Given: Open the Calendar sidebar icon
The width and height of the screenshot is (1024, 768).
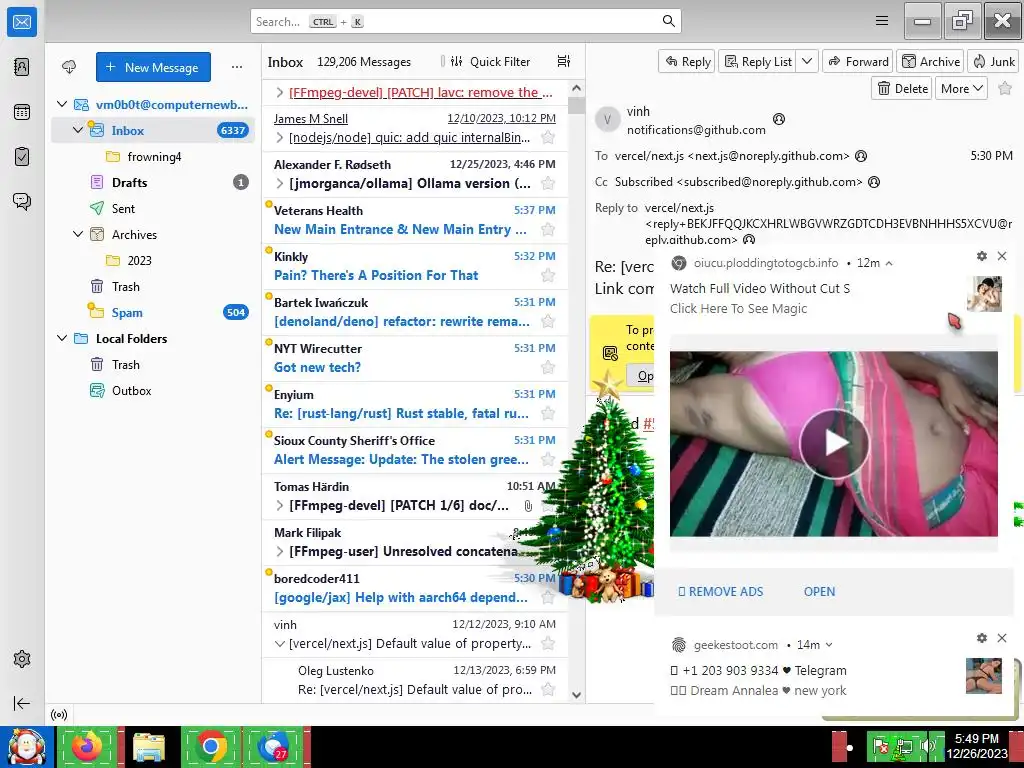Looking at the screenshot, I should [22, 112].
